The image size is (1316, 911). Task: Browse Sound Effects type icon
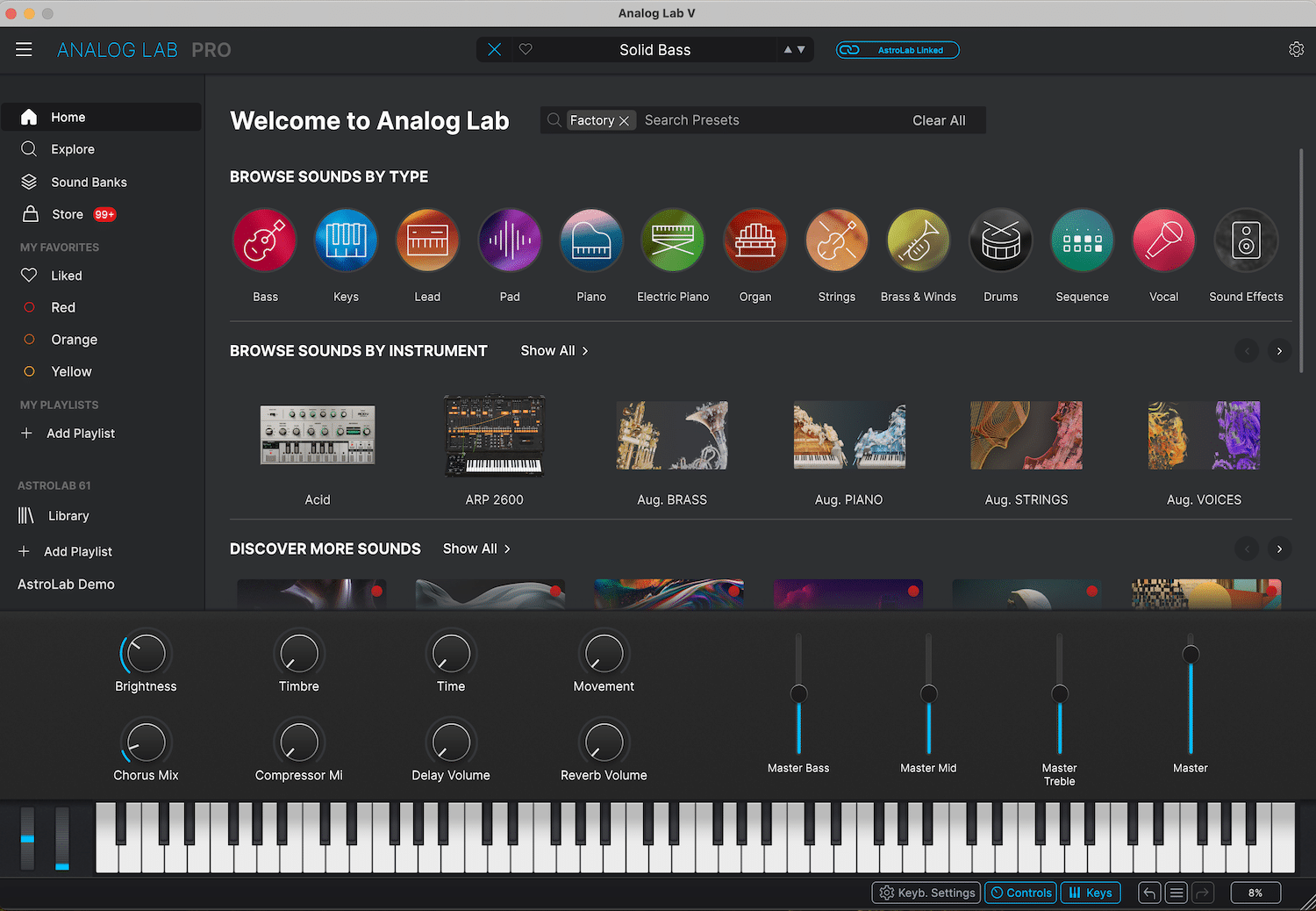(1247, 240)
